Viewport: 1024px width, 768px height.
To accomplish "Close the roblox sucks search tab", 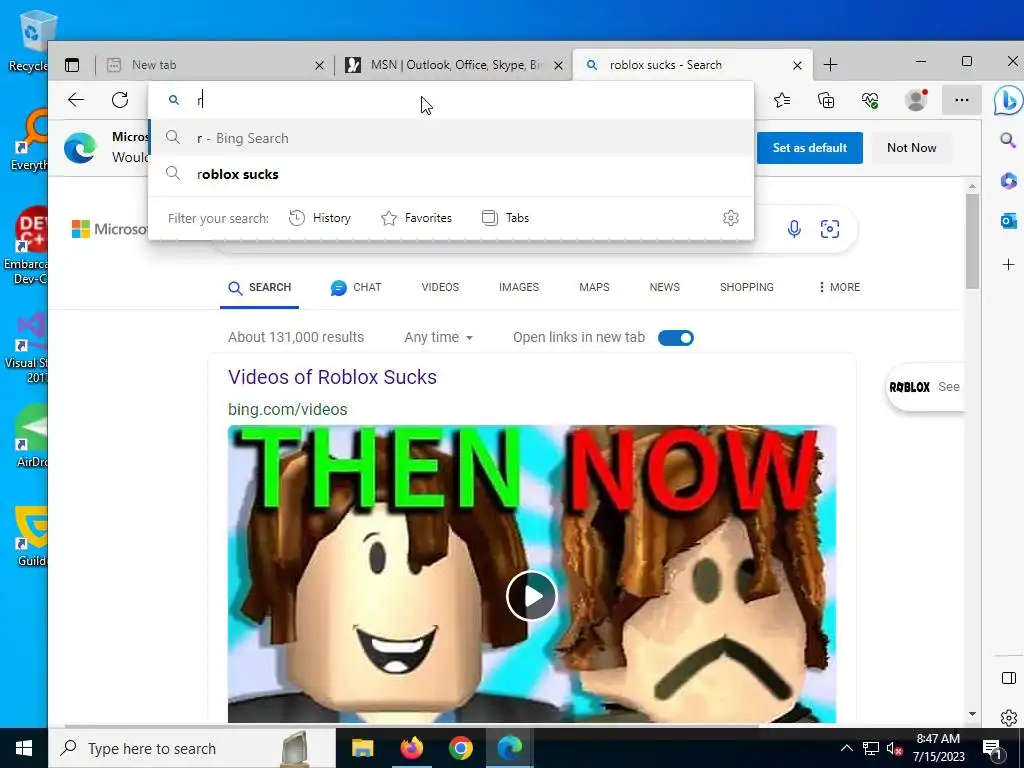I will (x=797, y=65).
